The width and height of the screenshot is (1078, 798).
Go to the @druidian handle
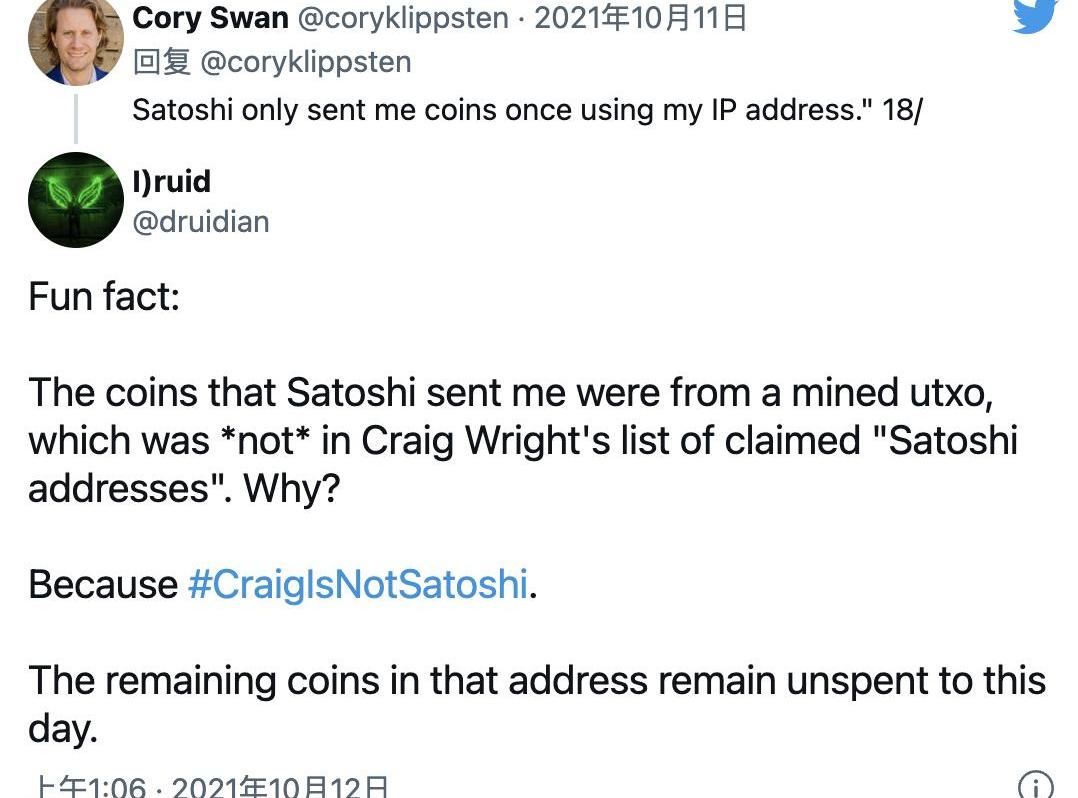click(x=200, y=221)
